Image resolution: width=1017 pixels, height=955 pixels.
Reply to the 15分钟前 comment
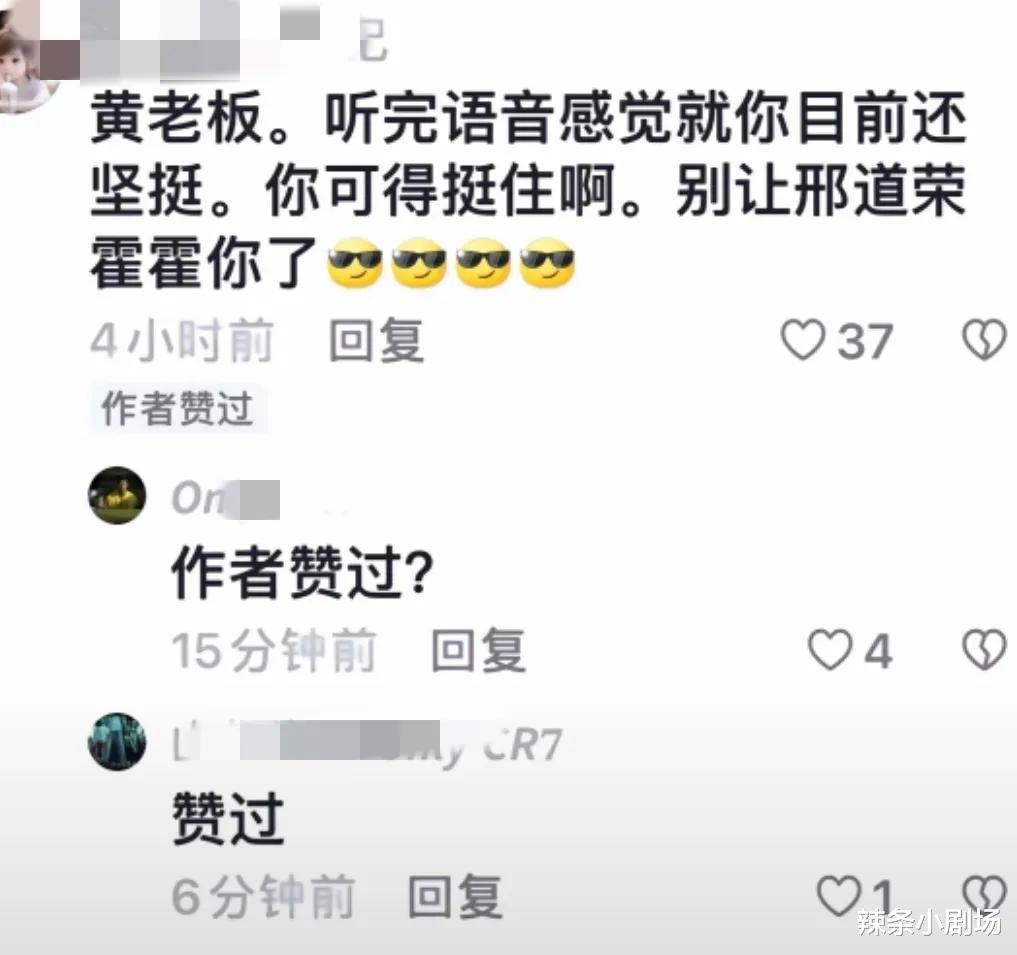click(x=479, y=650)
